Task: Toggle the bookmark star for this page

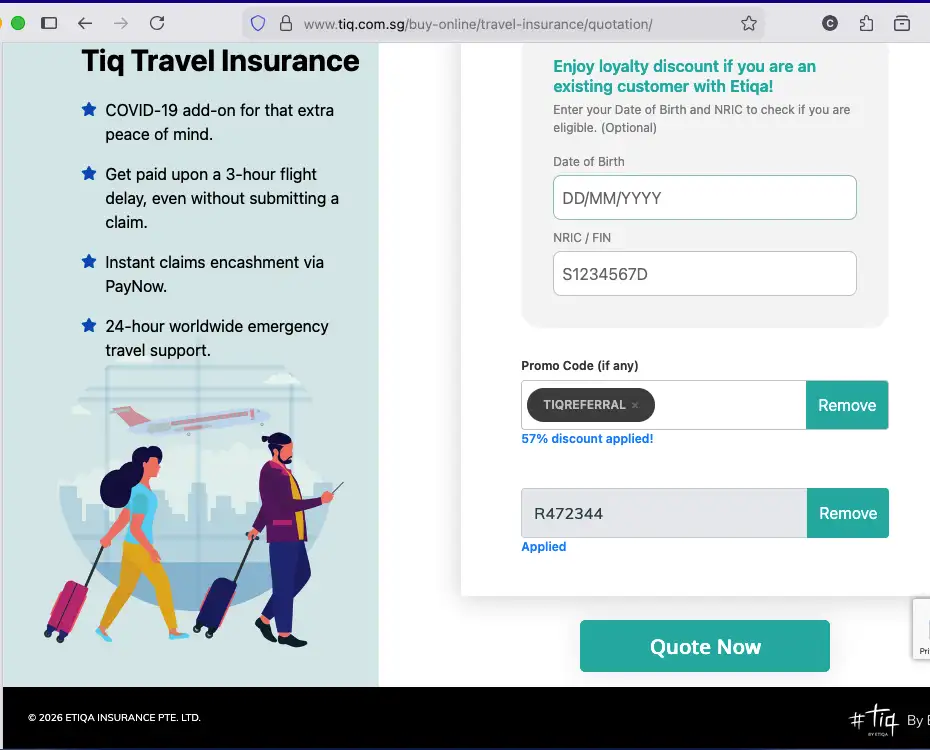Action: tap(747, 22)
